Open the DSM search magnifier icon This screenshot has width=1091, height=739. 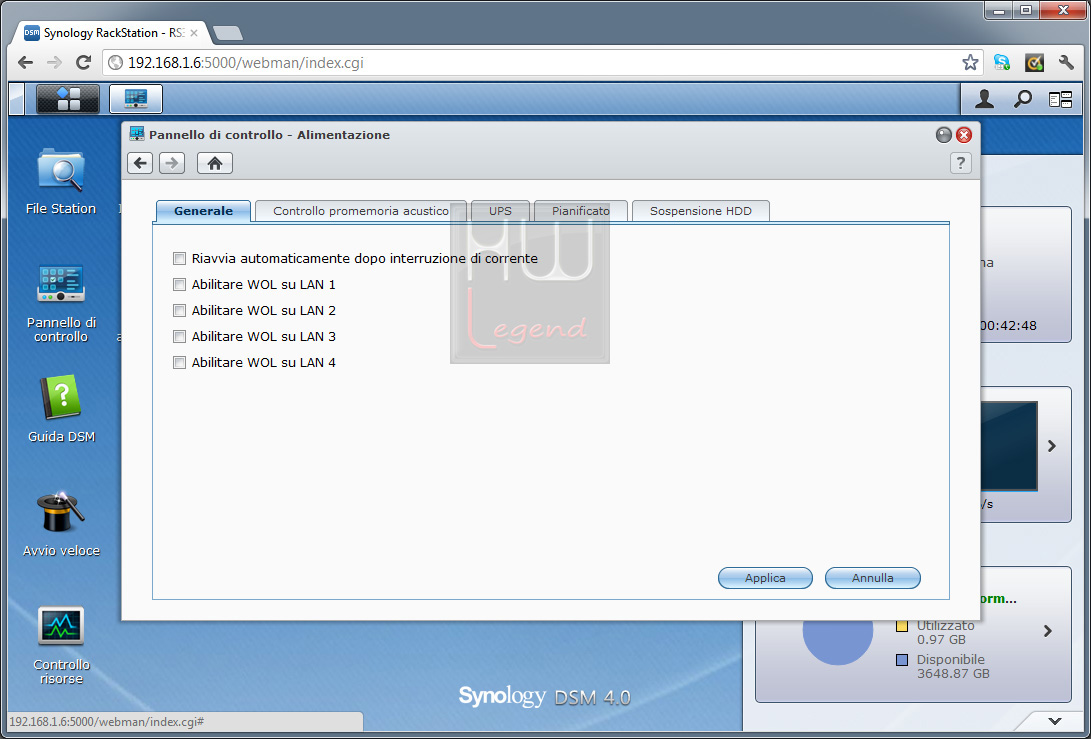pos(1022,100)
